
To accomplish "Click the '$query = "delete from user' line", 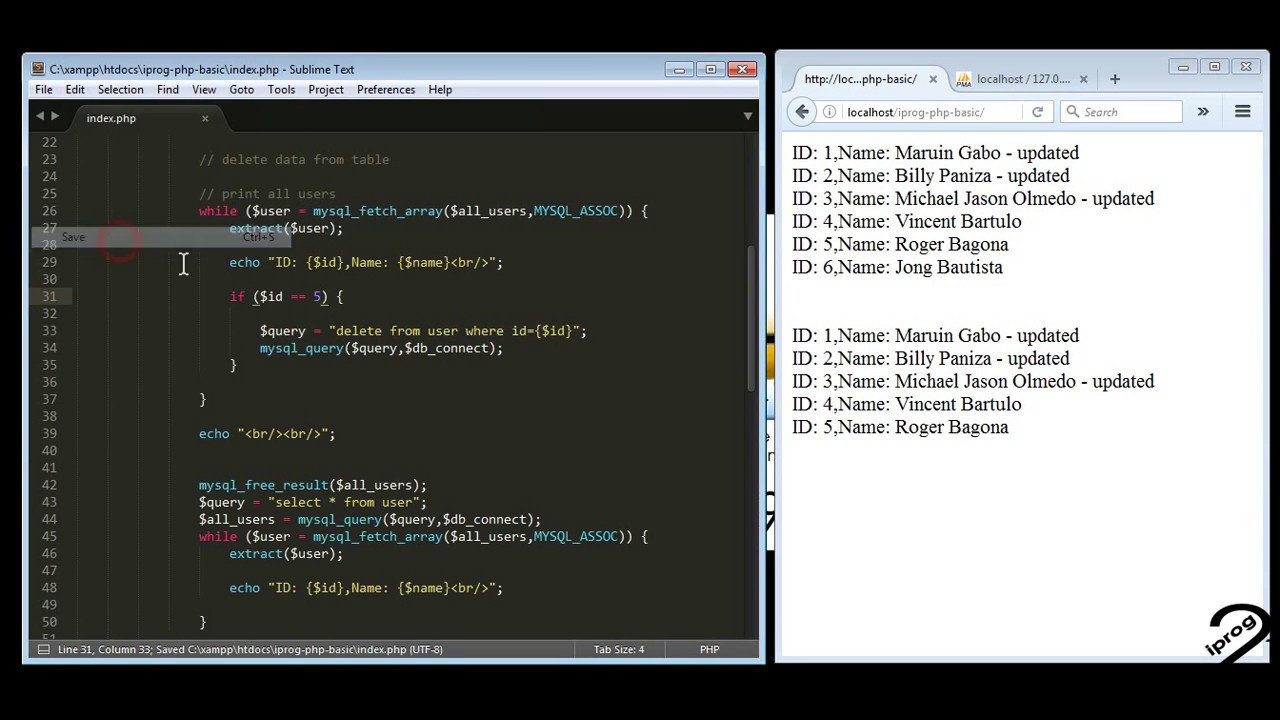I will tap(423, 331).
